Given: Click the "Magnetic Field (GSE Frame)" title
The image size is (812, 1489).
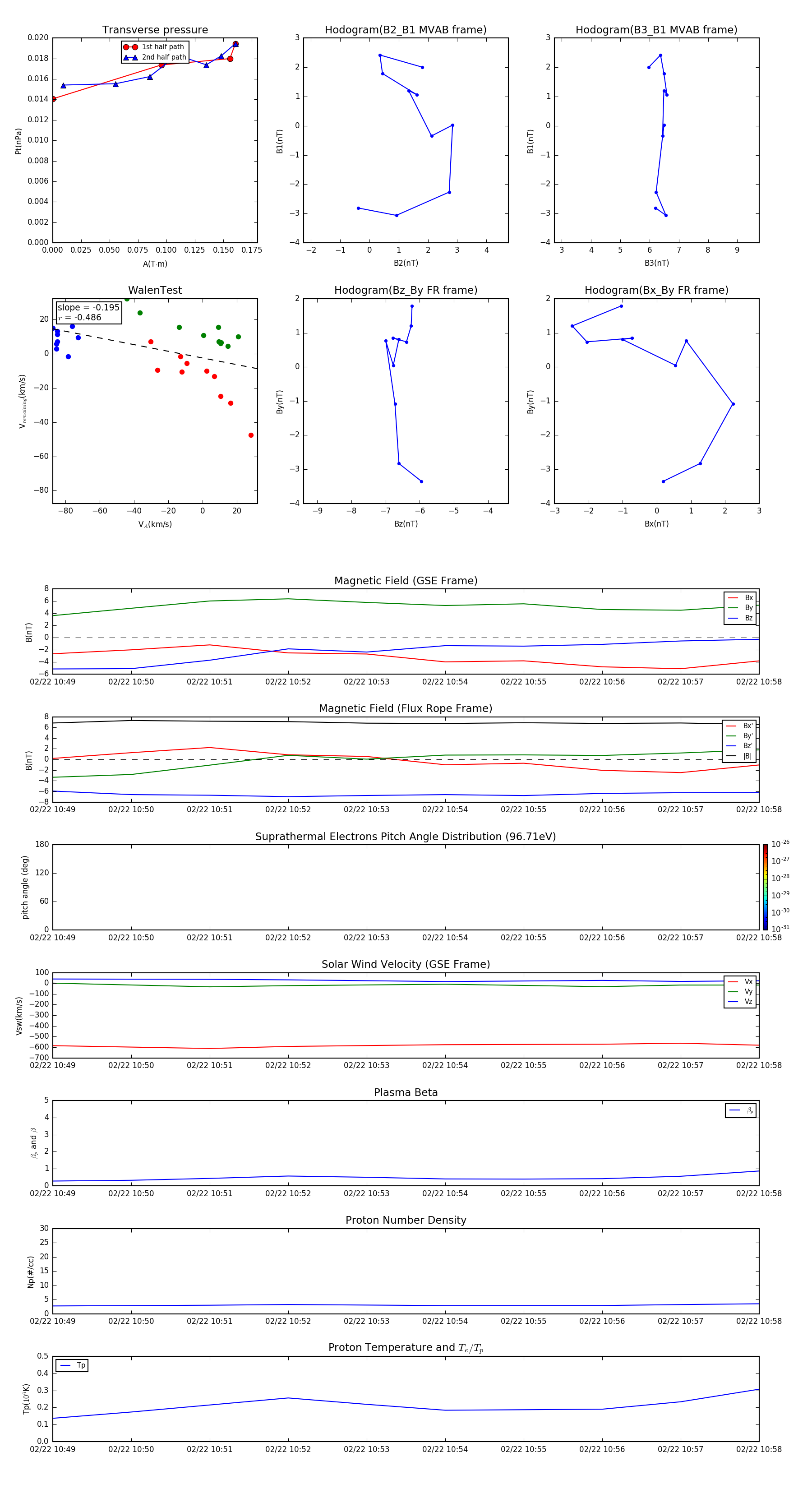Looking at the screenshot, I should pos(406,581).
